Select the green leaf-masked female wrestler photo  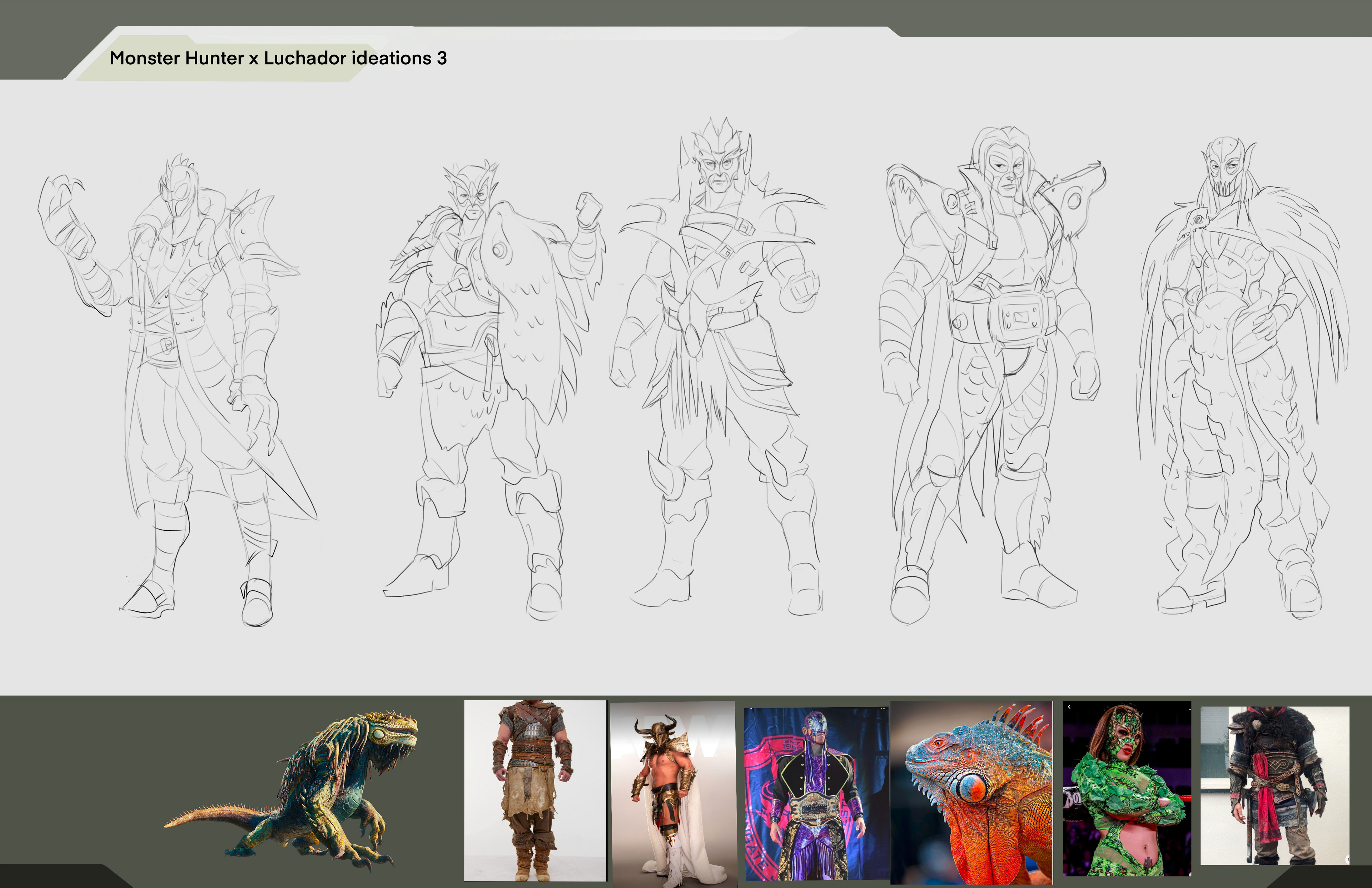pyautogui.click(x=1127, y=789)
